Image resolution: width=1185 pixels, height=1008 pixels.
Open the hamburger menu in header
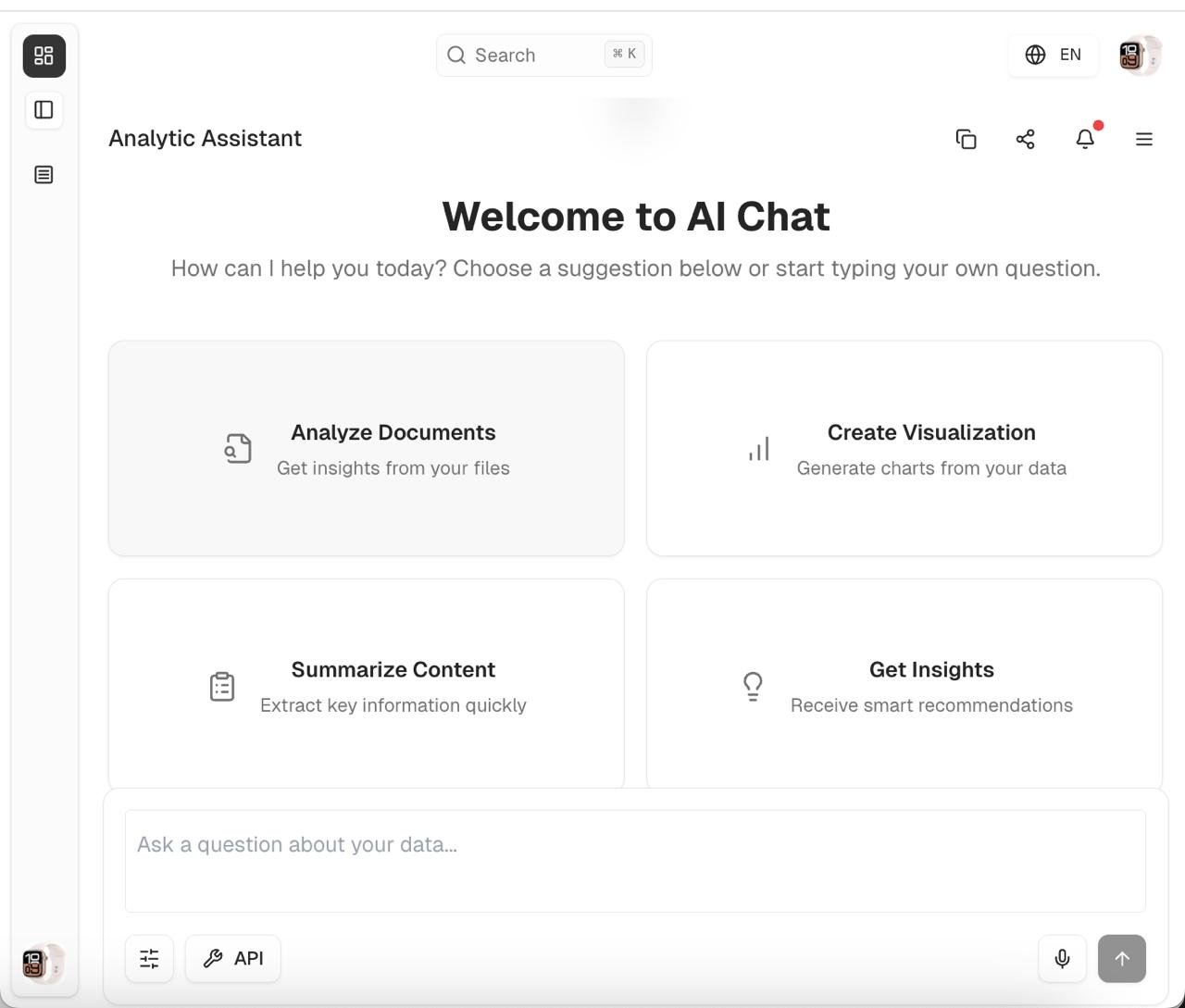(x=1144, y=139)
